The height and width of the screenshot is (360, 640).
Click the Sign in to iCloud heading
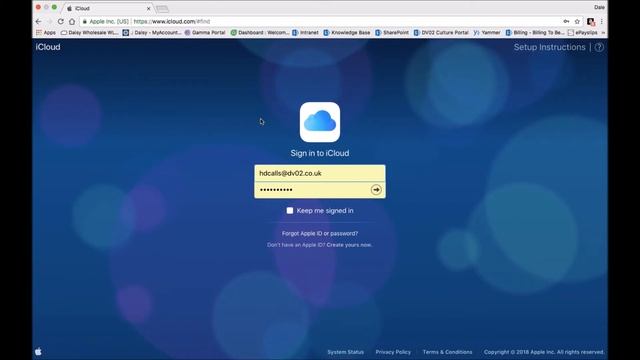coord(320,153)
